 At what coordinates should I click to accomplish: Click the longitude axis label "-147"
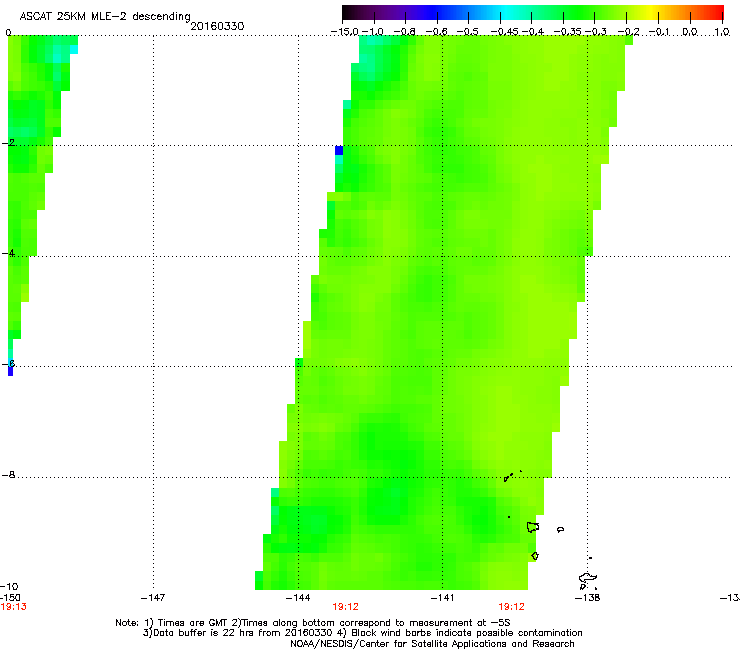(x=153, y=598)
